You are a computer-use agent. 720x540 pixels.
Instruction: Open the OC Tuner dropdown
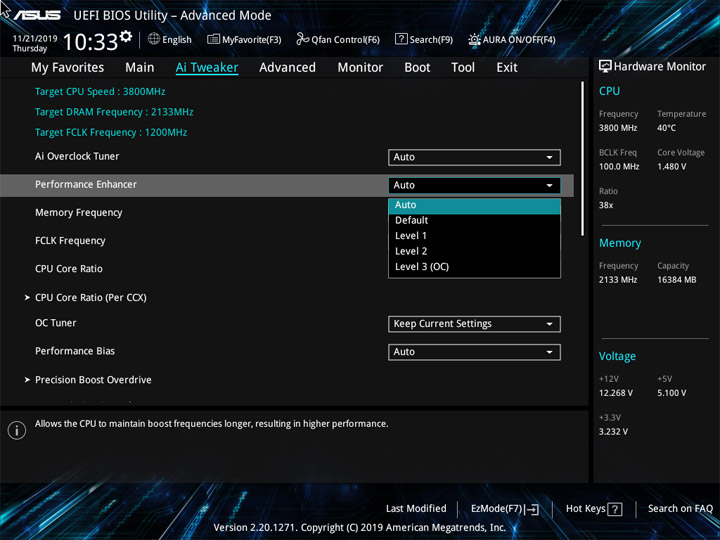474,324
